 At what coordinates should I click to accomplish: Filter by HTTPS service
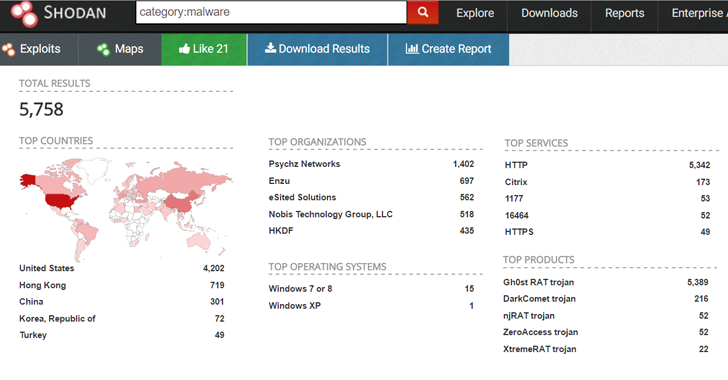pos(519,232)
